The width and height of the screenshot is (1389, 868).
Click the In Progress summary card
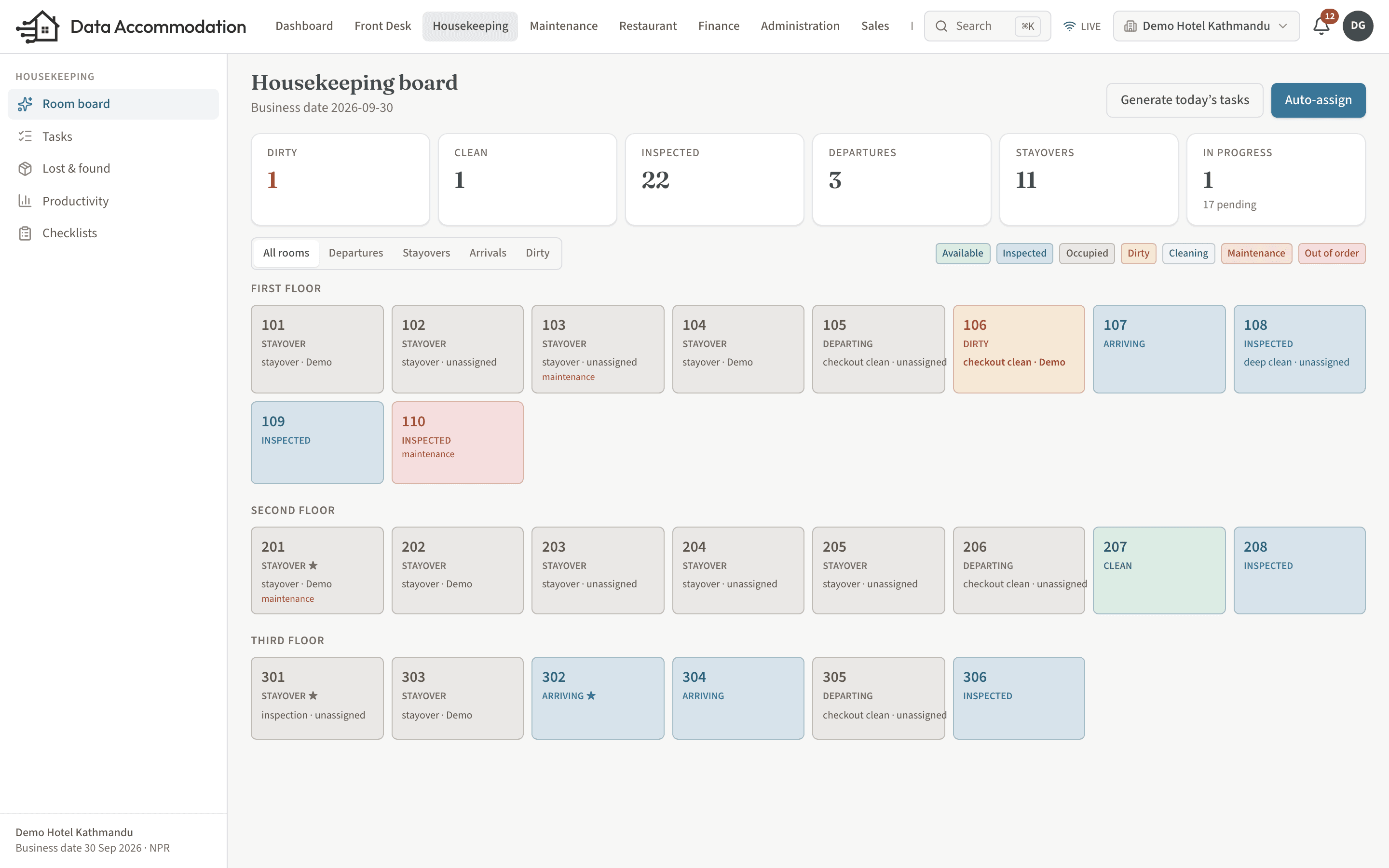1276,180
